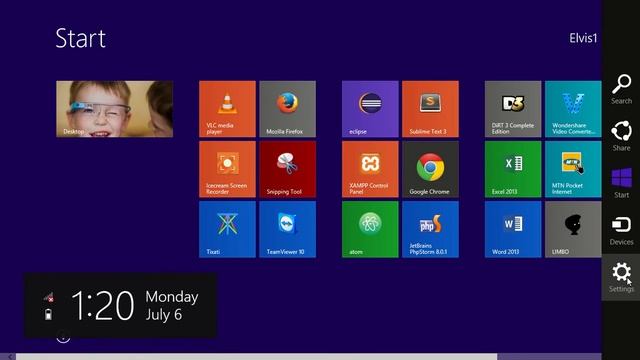Launch the atom editor tile
Screen dimensions: 640x360
(370, 229)
